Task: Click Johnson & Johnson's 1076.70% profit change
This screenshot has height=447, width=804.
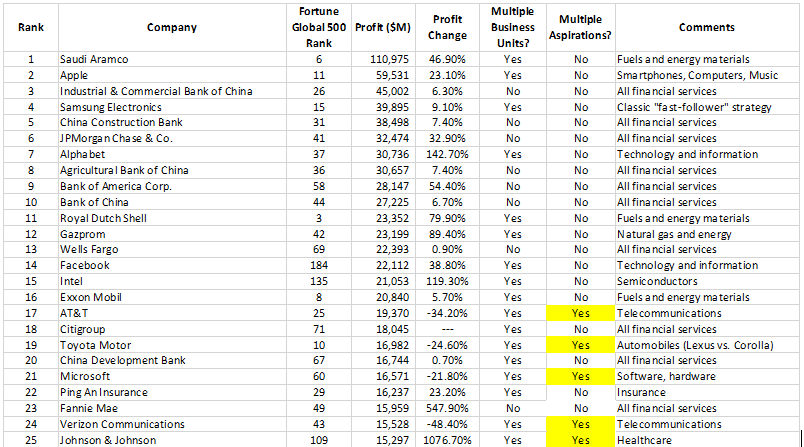Action: coord(447,440)
